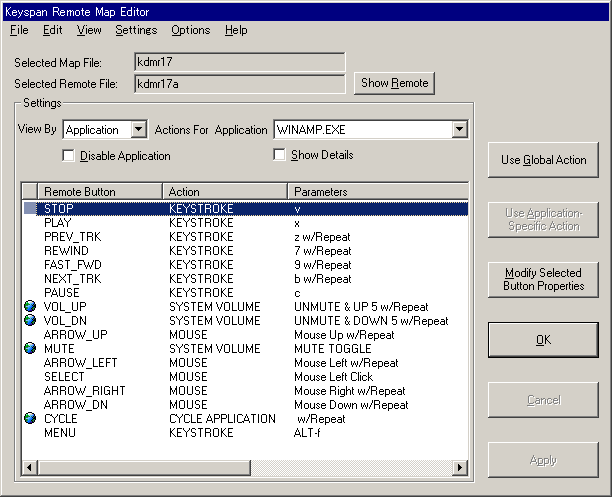
Task: Expand the WINAMP.EXE application dropdown
Action: pyautogui.click(x=459, y=130)
